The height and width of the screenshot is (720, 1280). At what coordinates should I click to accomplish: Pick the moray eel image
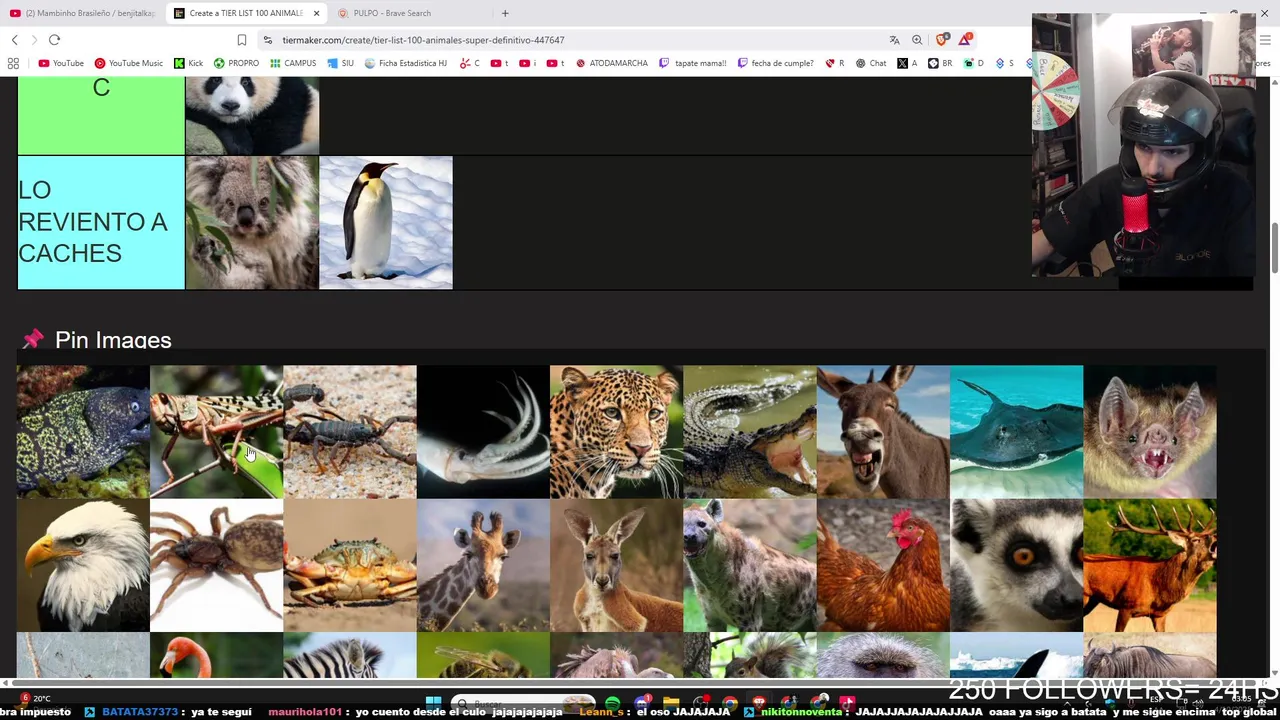pyautogui.click(x=83, y=432)
